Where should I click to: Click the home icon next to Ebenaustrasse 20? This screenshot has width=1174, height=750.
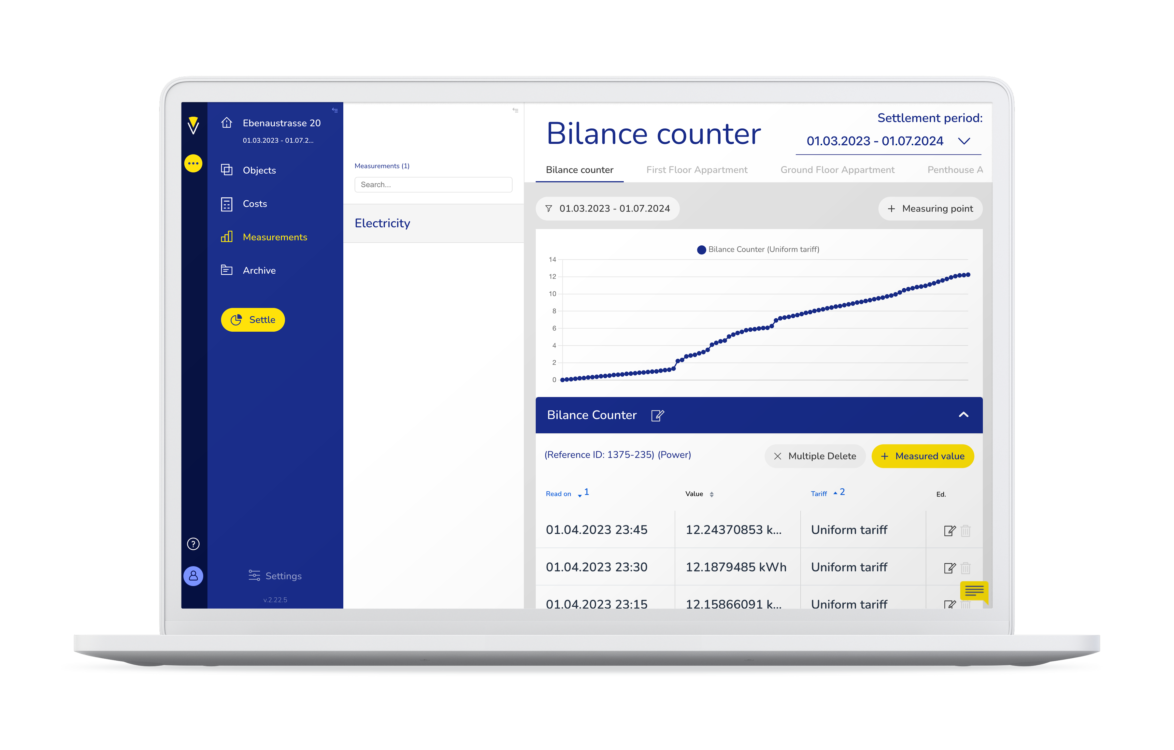(x=227, y=123)
